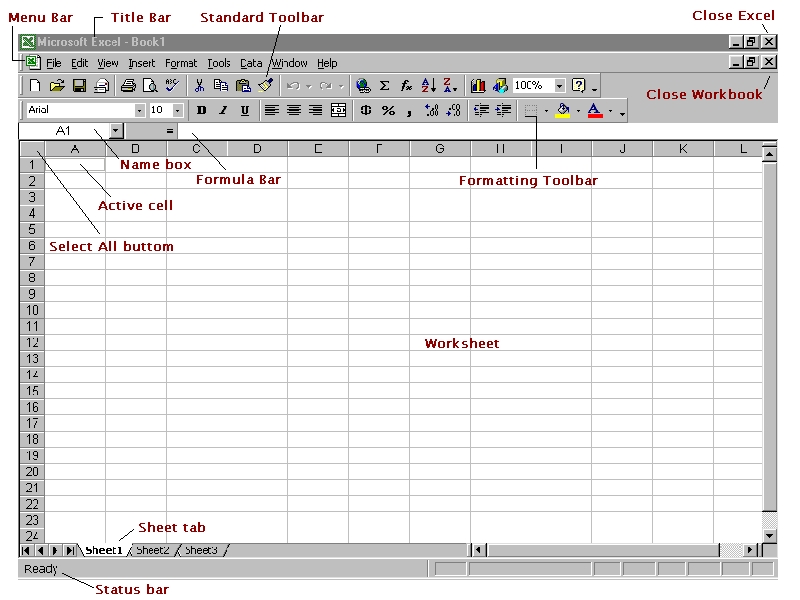Click the horizontal scrollbar right arrow
This screenshot has width=800, height=600.
pyautogui.click(x=749, y=550)
